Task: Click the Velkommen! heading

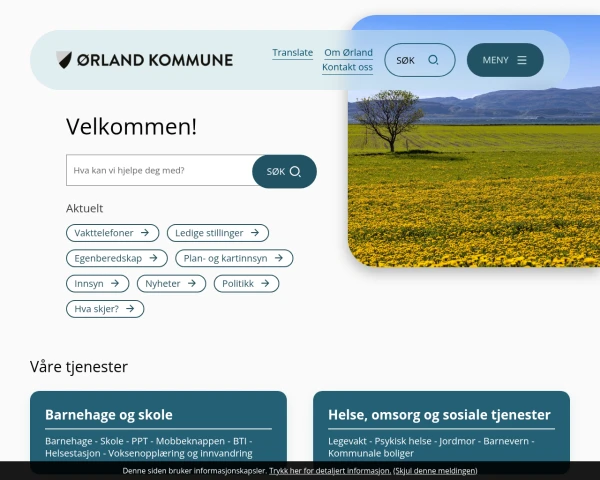Action: 131,127
